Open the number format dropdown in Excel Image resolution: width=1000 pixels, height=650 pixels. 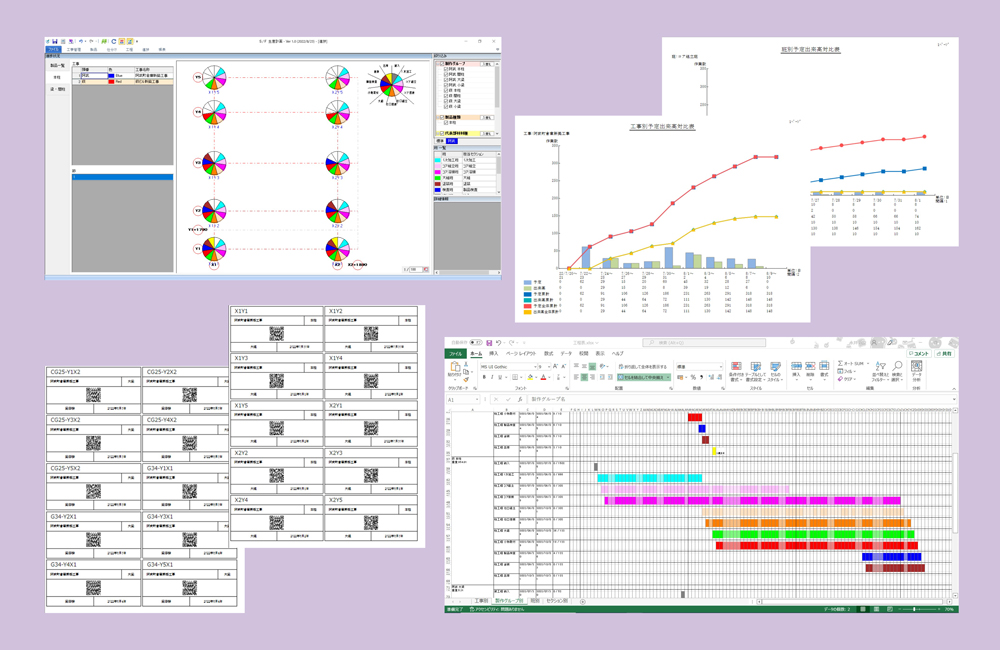721,367
